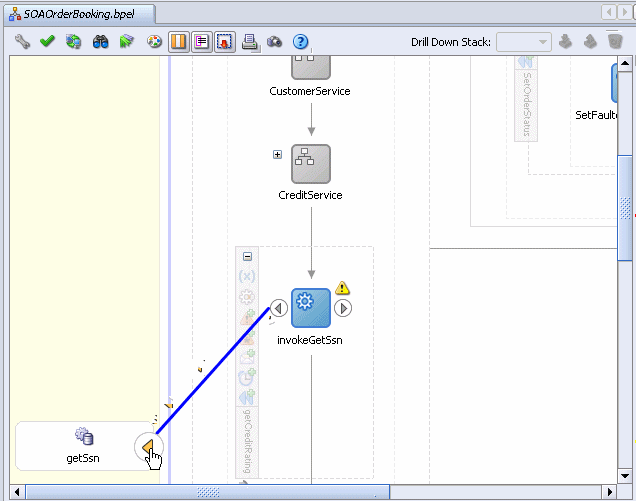Expand the CreditService scope with plus
Screen dimensions: 636x501
[x=277, y=155]
